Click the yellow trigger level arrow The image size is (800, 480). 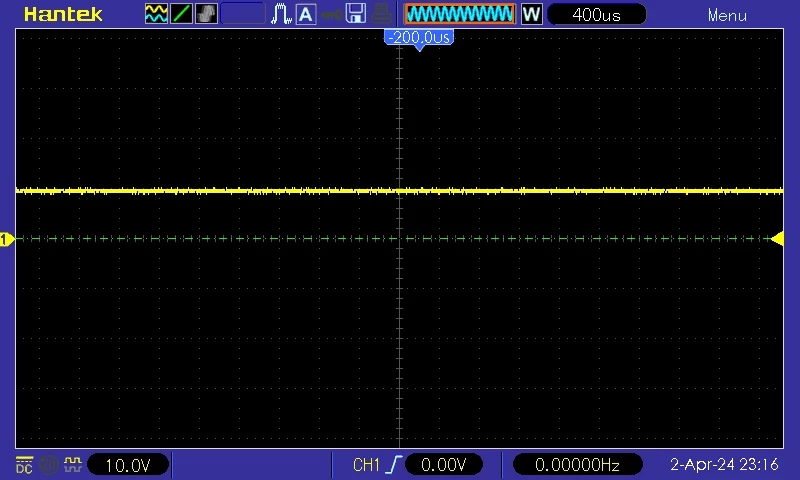click(x=777, y=238)
